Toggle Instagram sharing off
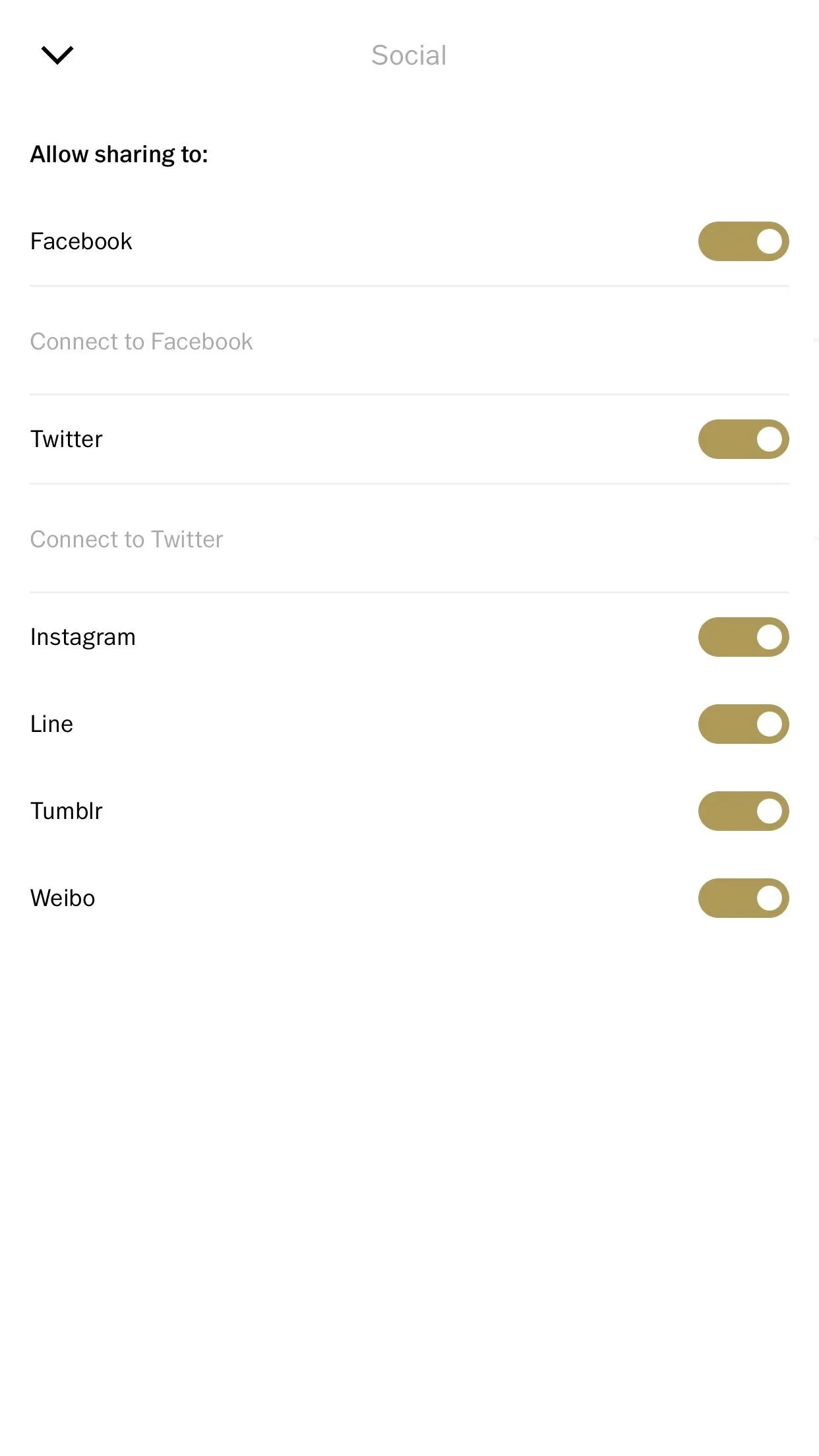819x1456 pixels. (x=743, y=637)
